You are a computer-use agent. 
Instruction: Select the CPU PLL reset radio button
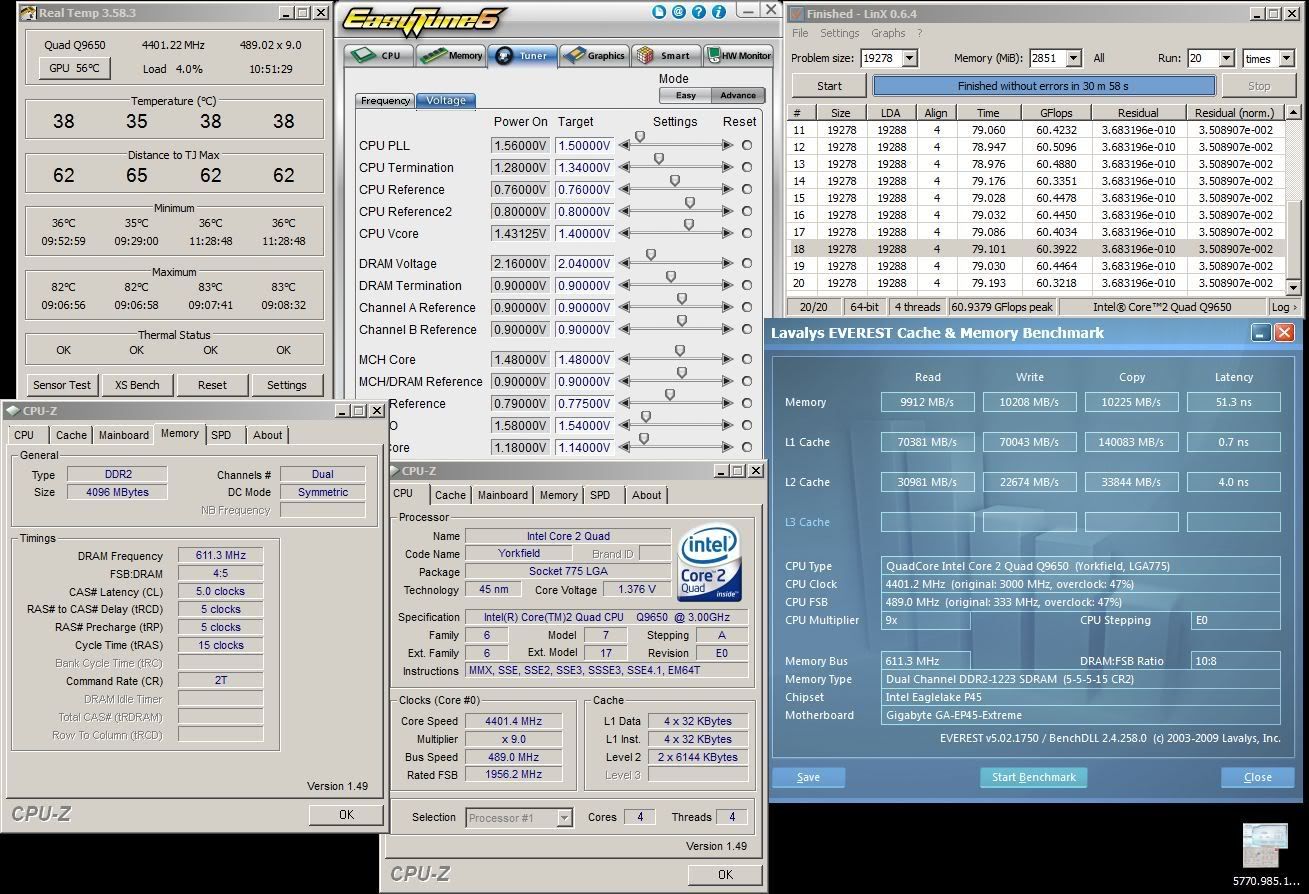[x=747, y=146]
